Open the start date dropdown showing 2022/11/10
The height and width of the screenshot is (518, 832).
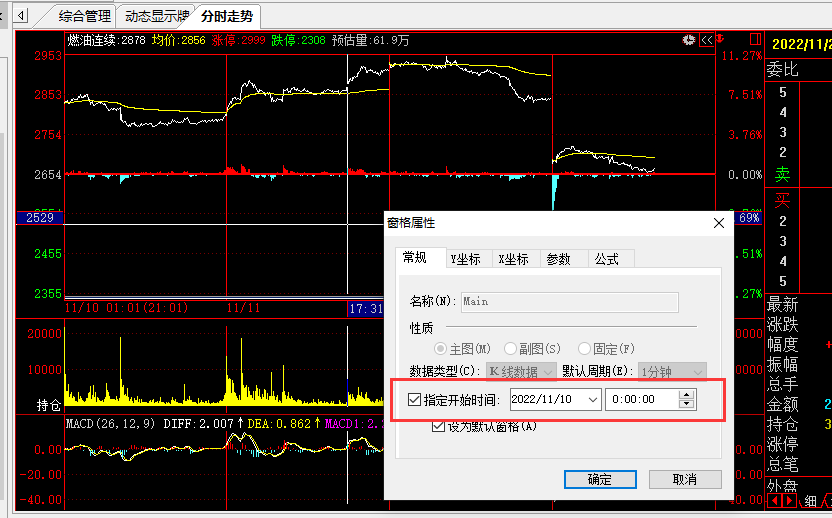point(591,399)
